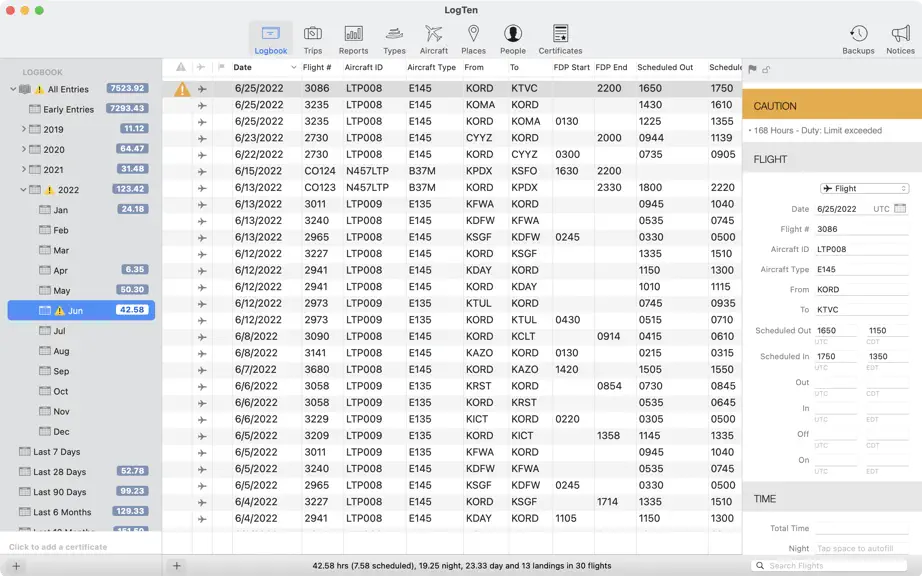Click the Scheduled Out UTC field 1650
Screen dimensions: 922x576
tap(836, 330)
